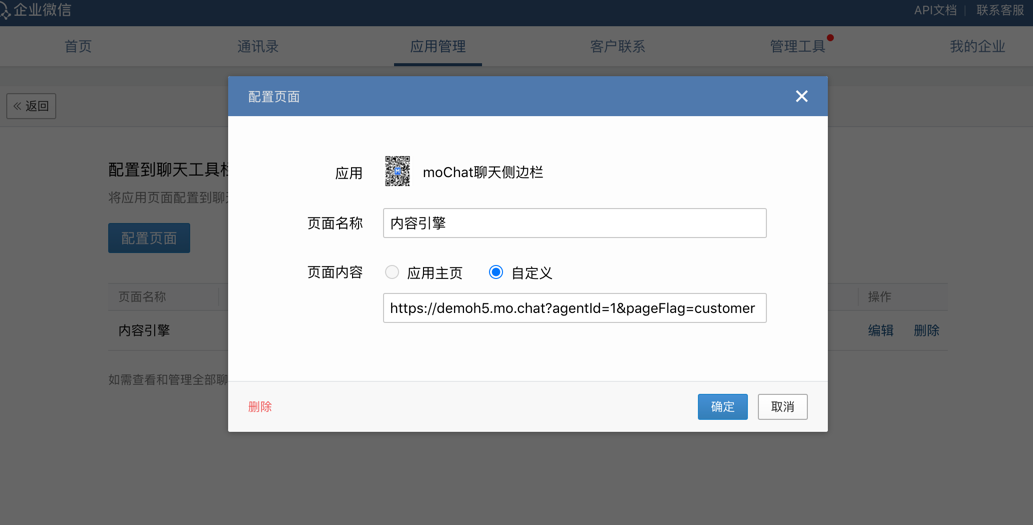Click the 企业微信 logo icon
The image size is (1033, 525).
(x=6, y=11)
